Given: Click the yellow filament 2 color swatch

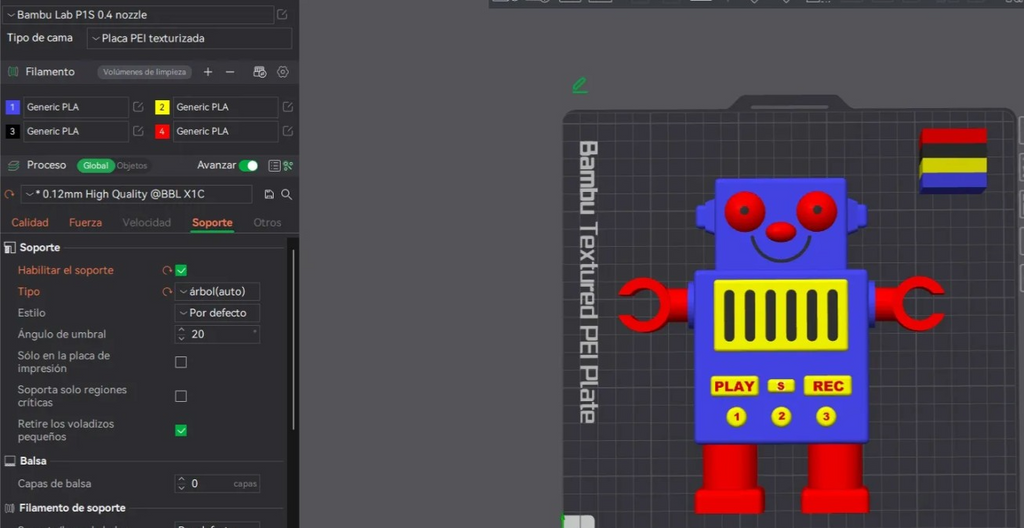Looking at the screenshot, I should [x=162, y=107].
